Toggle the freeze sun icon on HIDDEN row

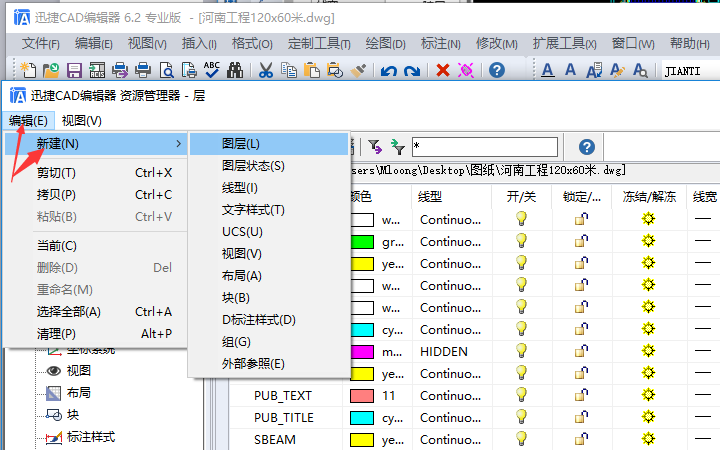pos(648,351)
